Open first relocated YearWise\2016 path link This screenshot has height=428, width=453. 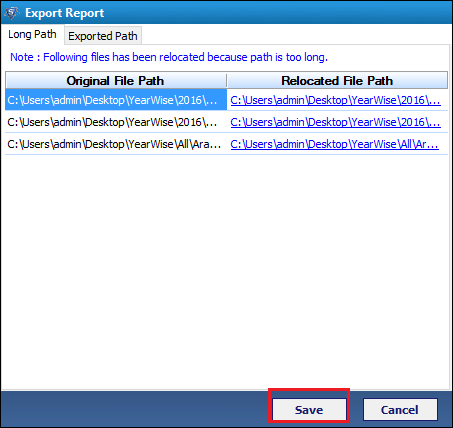[335, 100]
